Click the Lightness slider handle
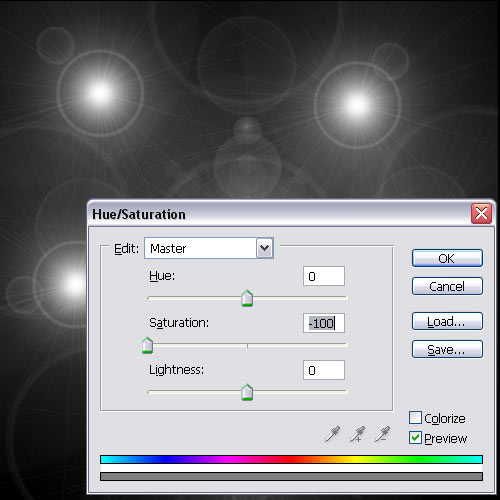 click(247, 392)
